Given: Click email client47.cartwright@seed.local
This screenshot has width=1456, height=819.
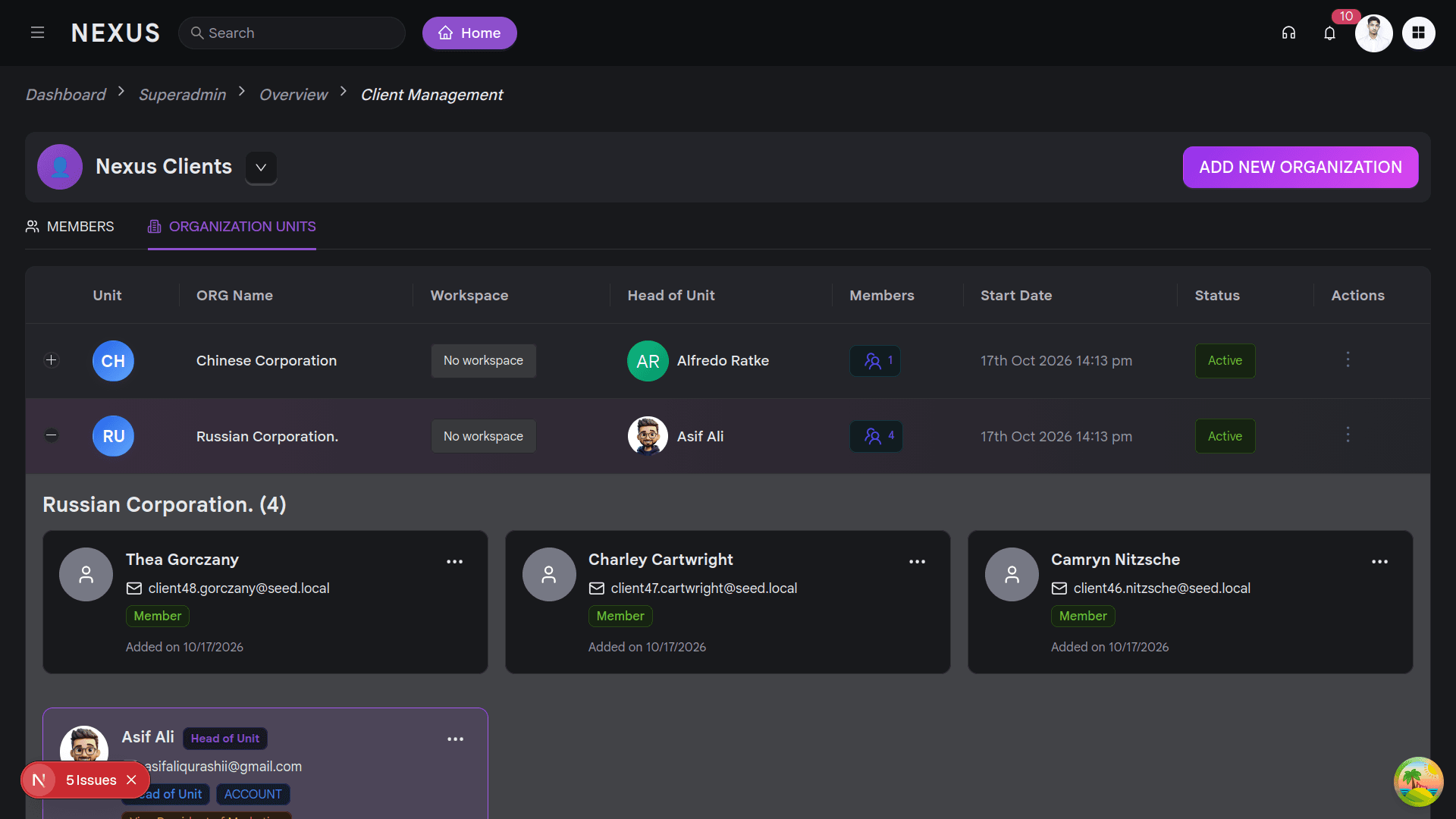Looking at the screenshot, I should click(x=704, y=588).
